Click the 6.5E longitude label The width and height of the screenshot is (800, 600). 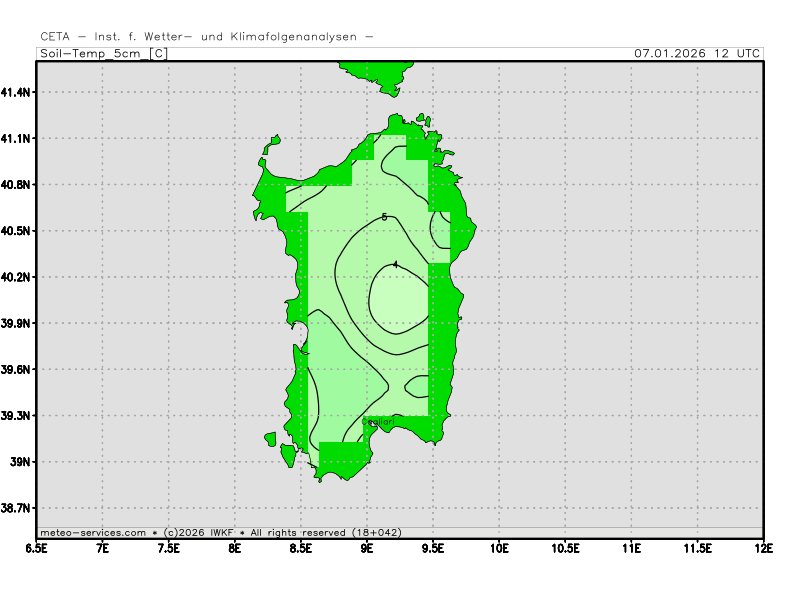tap(37, 548)
